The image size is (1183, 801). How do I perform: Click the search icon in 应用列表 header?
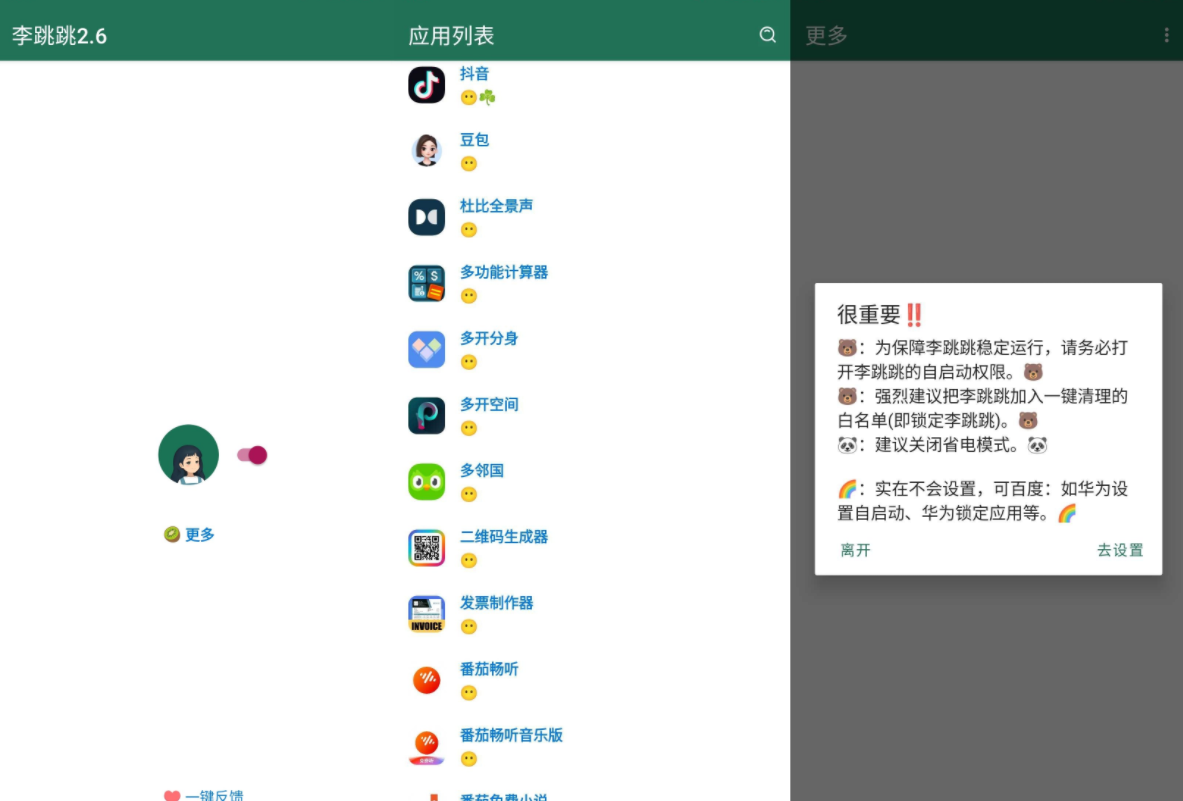coord(767,35)
